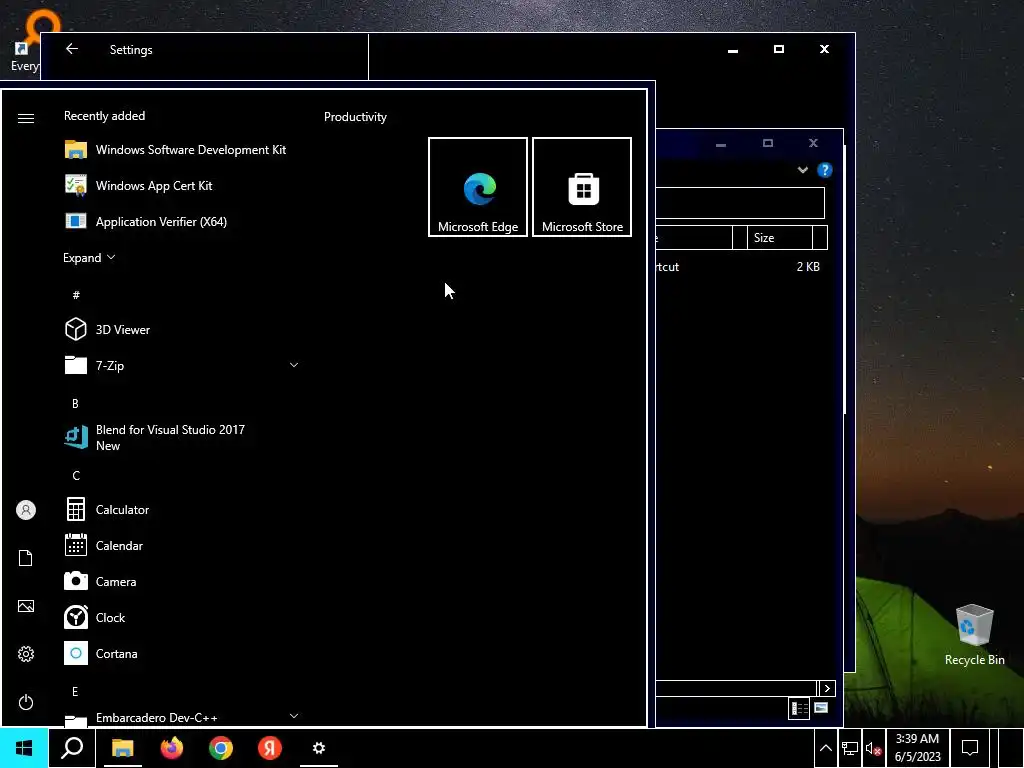Open File Explorer from taskbar
Screen dimensions: 1024x768
point(122,748)
